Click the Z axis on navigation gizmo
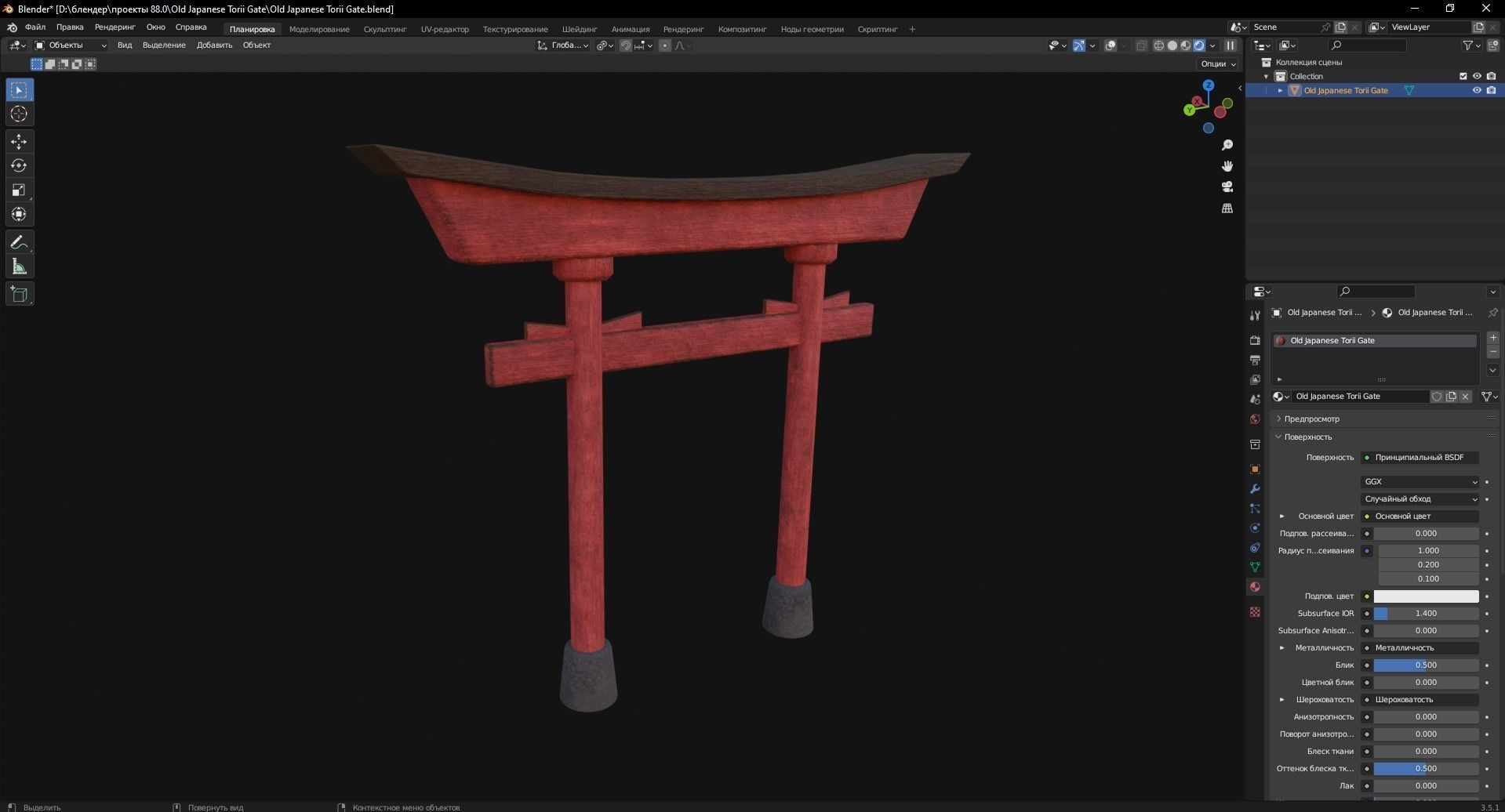This screenshot has width=1505, height=812. (x=1209, y=85)
